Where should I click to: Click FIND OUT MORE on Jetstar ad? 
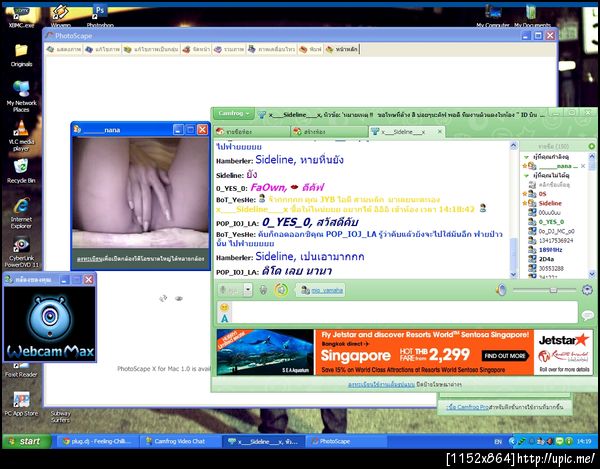click(x=505, y=356)
